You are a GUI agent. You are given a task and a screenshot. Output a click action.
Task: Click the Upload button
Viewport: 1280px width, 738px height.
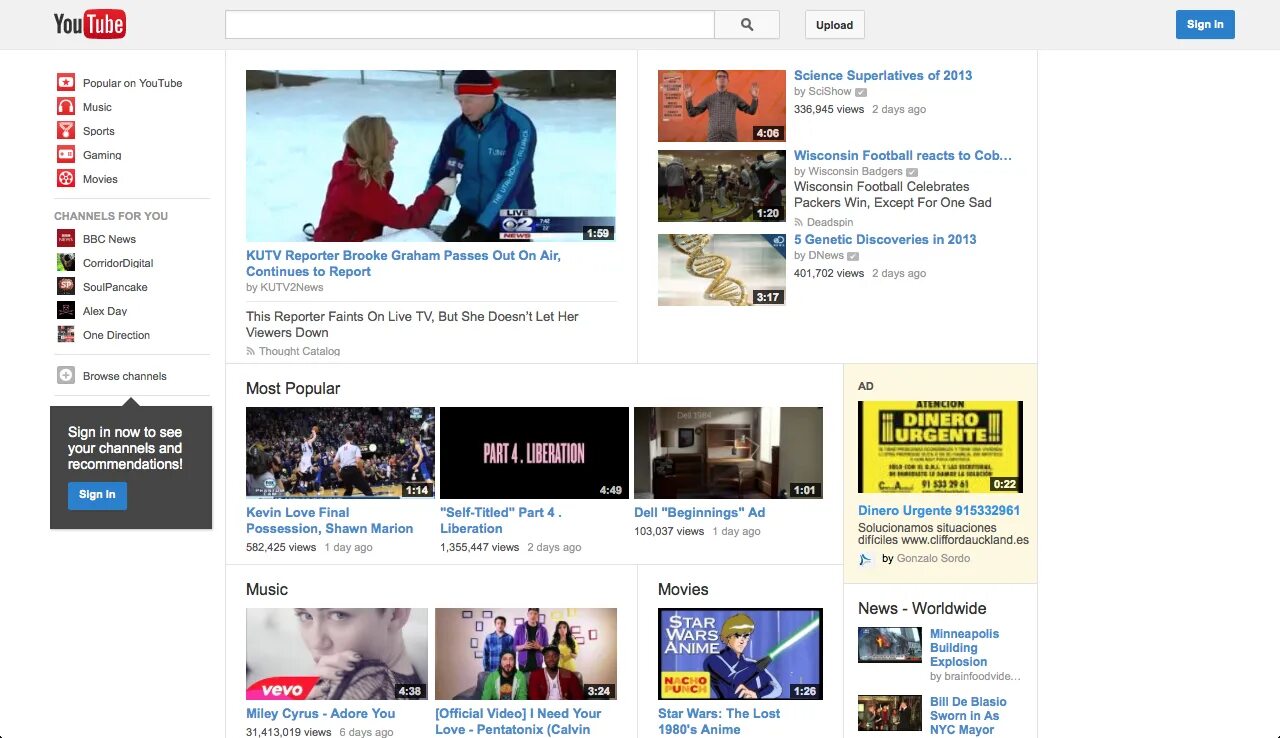[x=834, y=25]
